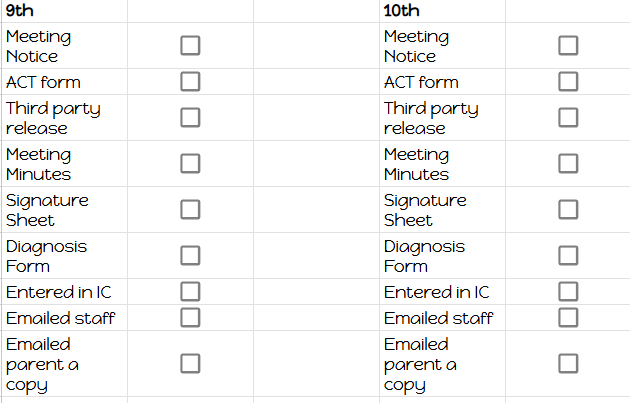The width and height of the screenshot is (630, 403).
Task: Tick the 10th grade Diagnosis Form checkbox
Action: tap(568, 255)
